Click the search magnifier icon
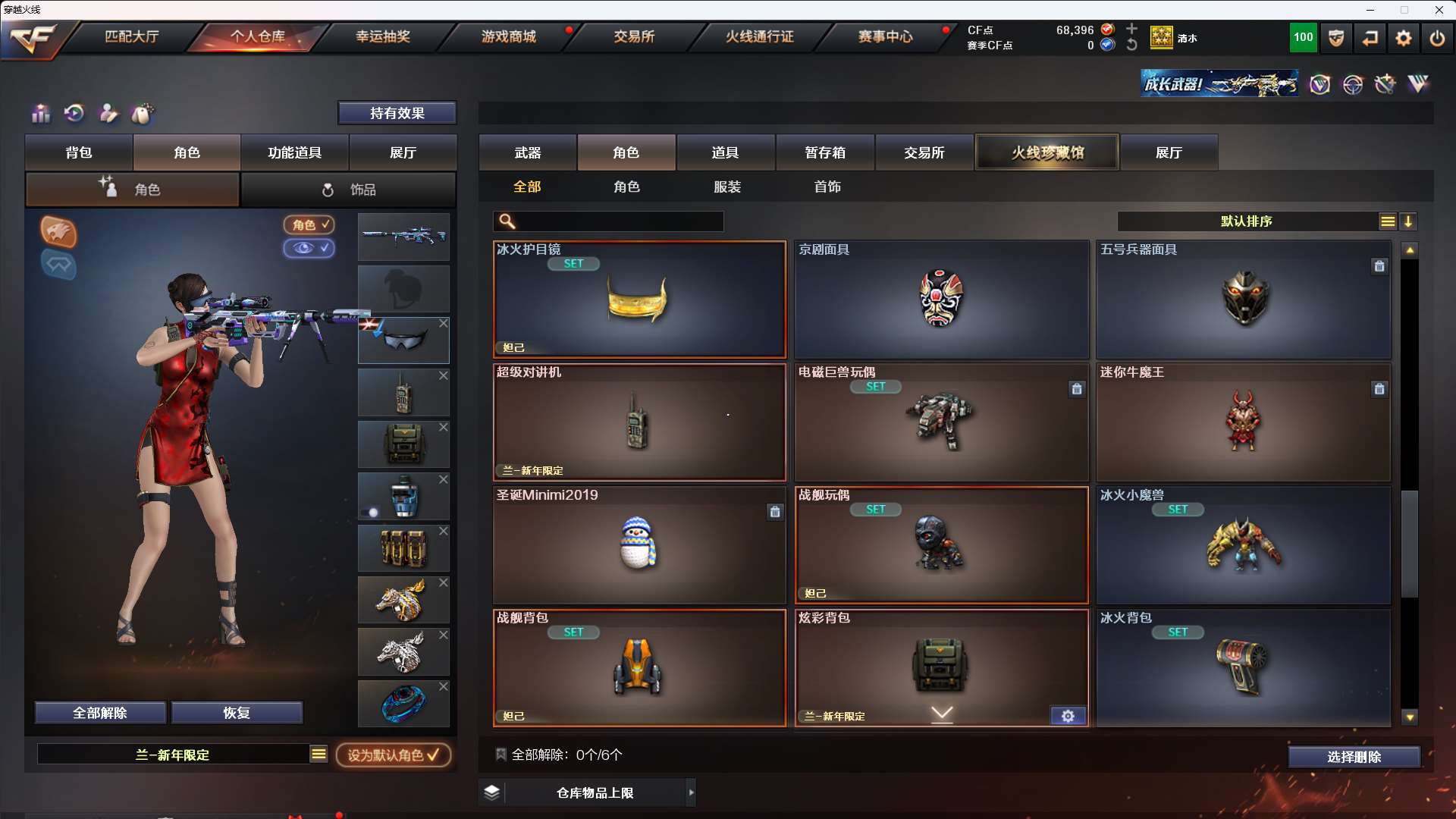The height and width of the screenshot is (819, 1456). coord(507,221)
